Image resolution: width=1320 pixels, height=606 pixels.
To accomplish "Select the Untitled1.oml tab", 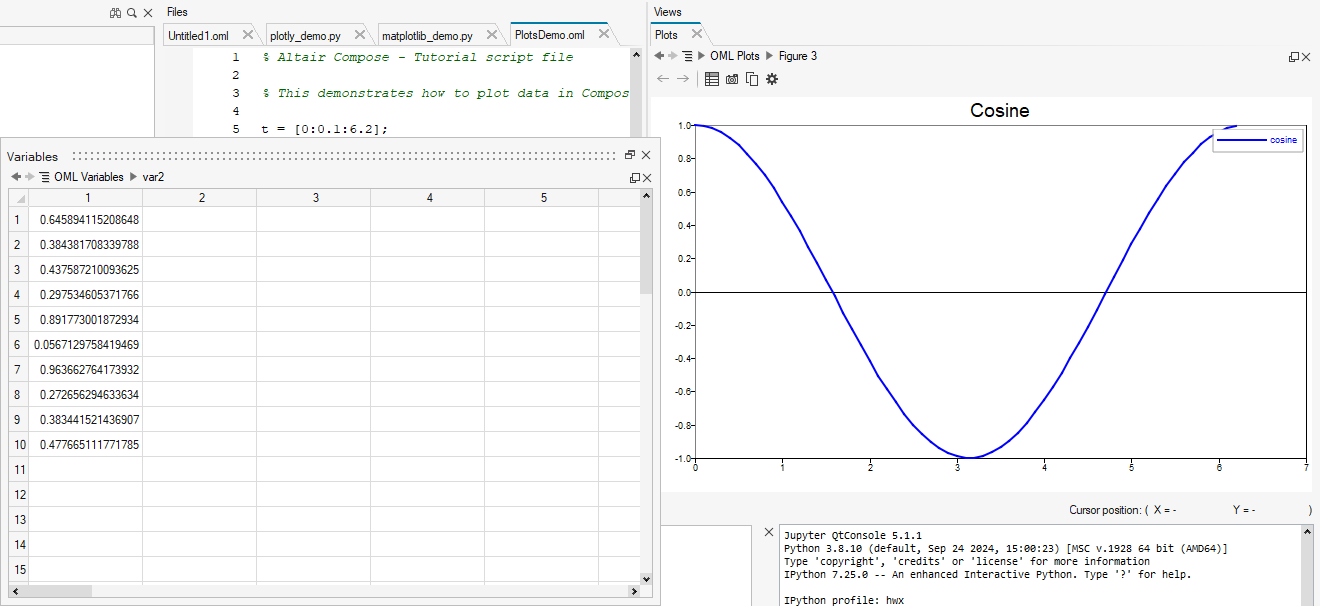I will coord(198,35).
